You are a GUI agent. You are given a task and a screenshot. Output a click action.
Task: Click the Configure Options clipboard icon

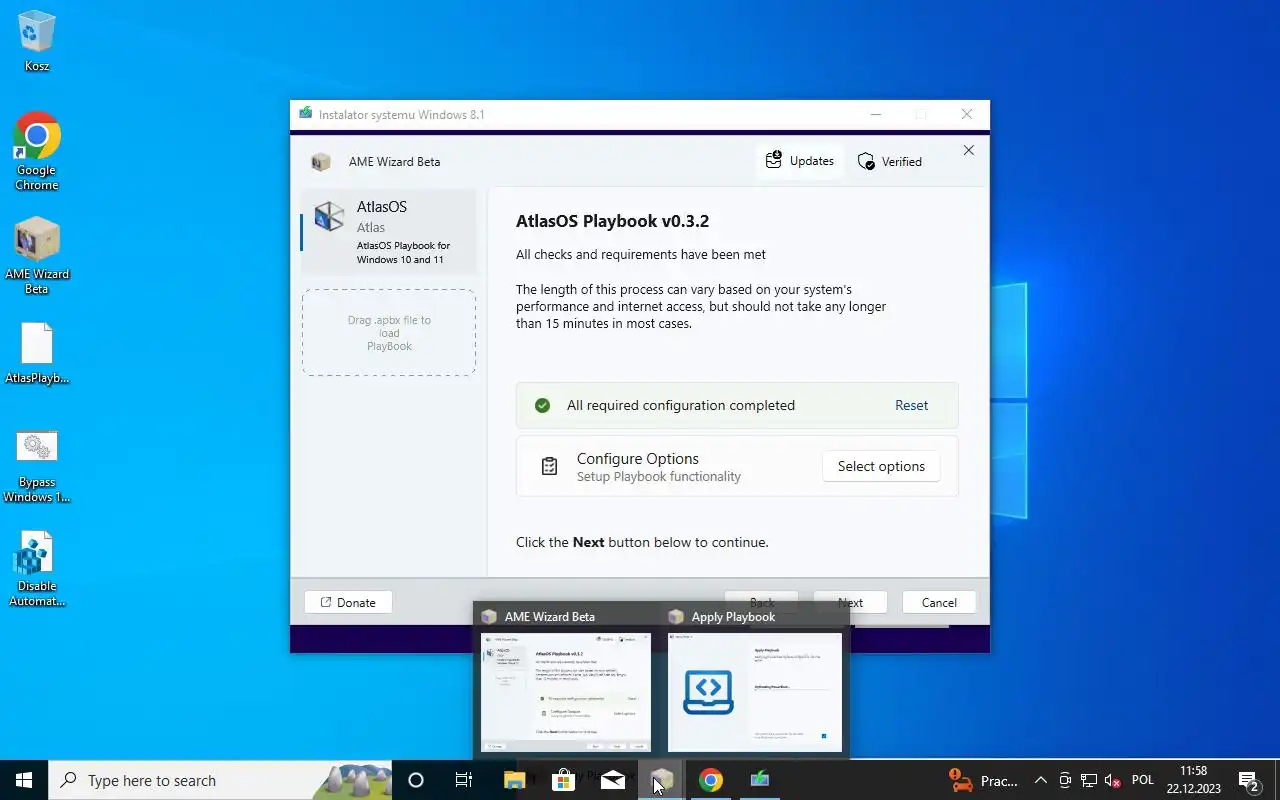[549, 466]
